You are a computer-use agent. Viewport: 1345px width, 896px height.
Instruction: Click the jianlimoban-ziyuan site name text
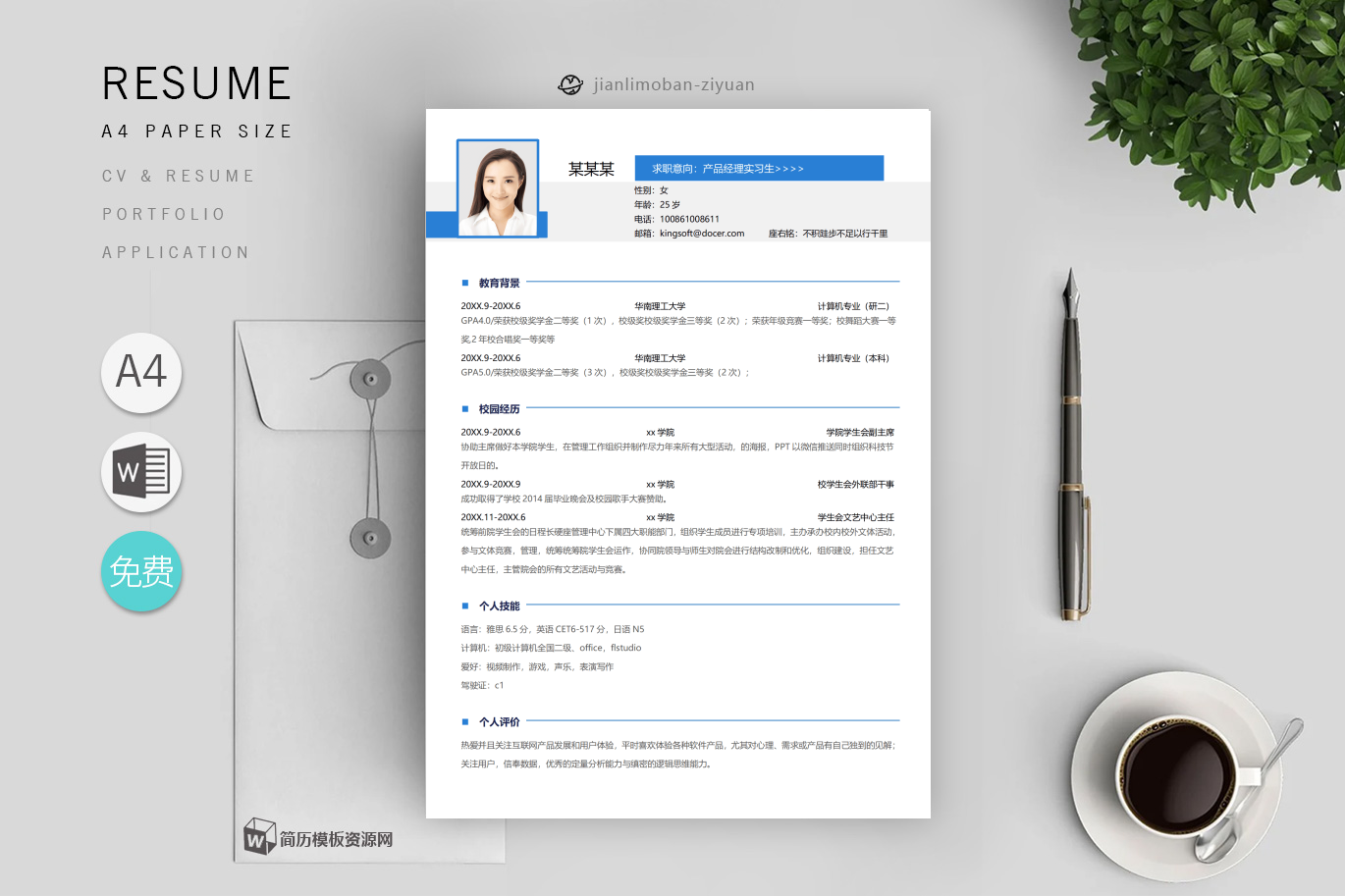click(x=673, y=84)
